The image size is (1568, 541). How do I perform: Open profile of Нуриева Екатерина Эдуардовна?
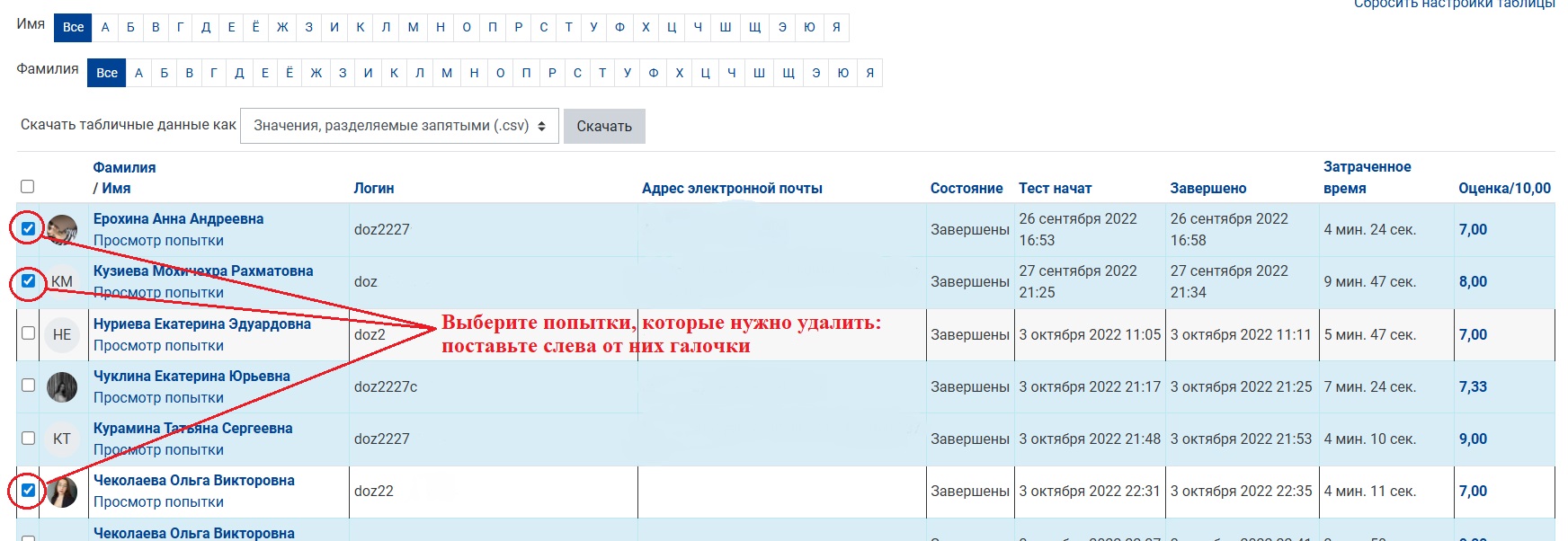[202, 324]
